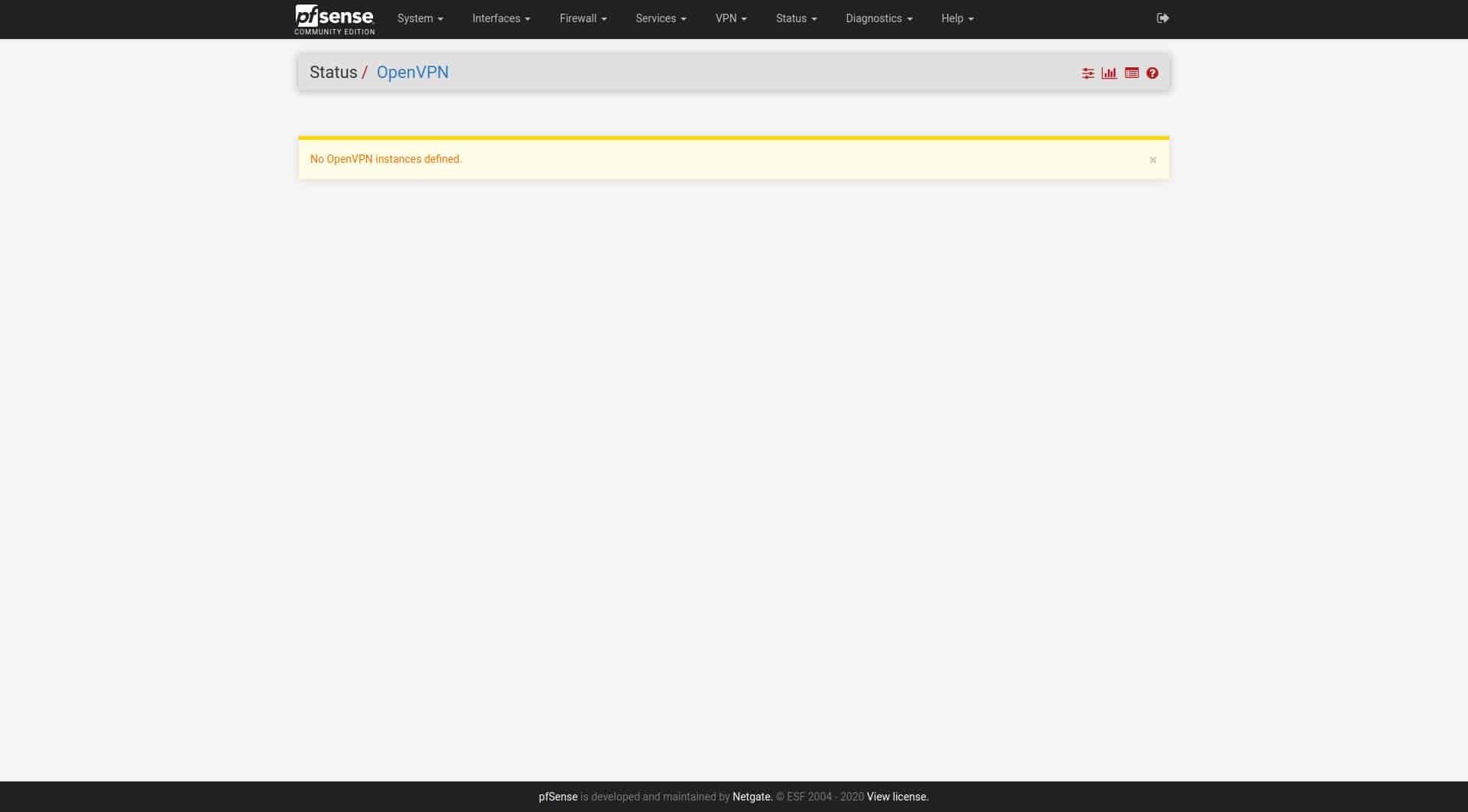
Task: Dismiss the 'No OpenVPN instances defined' alert
Action: click(1153, 160)
